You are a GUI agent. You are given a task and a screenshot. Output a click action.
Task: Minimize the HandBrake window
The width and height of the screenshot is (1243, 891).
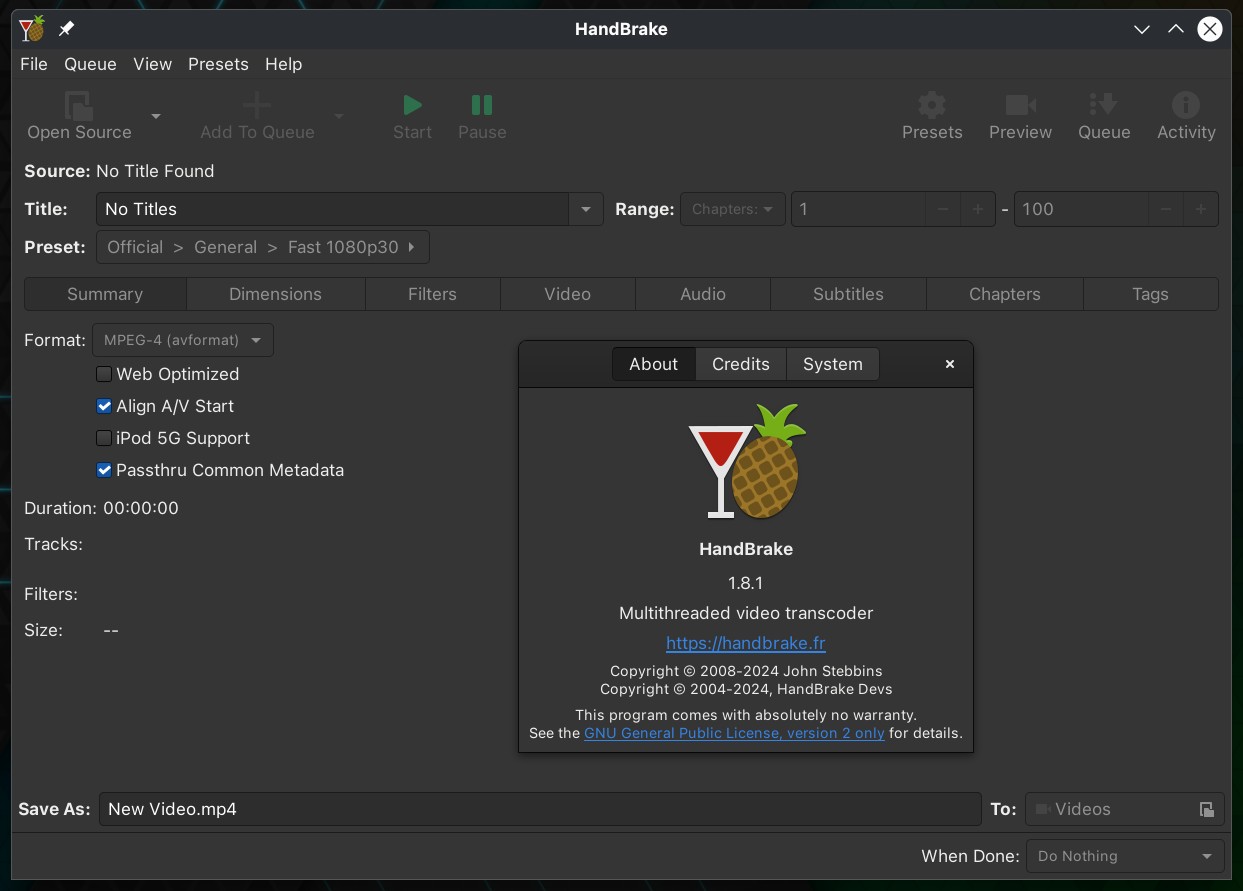(x=1142, y=29)
